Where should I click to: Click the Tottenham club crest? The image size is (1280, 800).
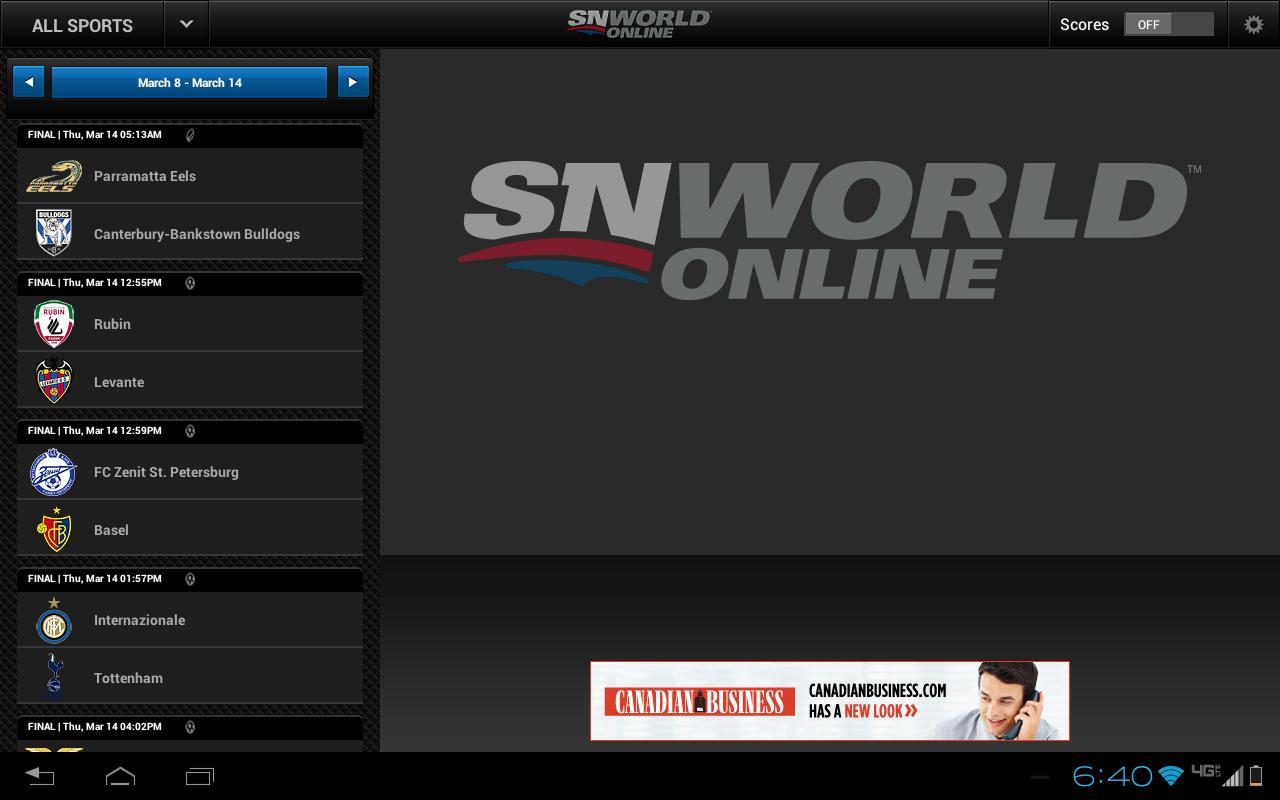coord(54,674)
